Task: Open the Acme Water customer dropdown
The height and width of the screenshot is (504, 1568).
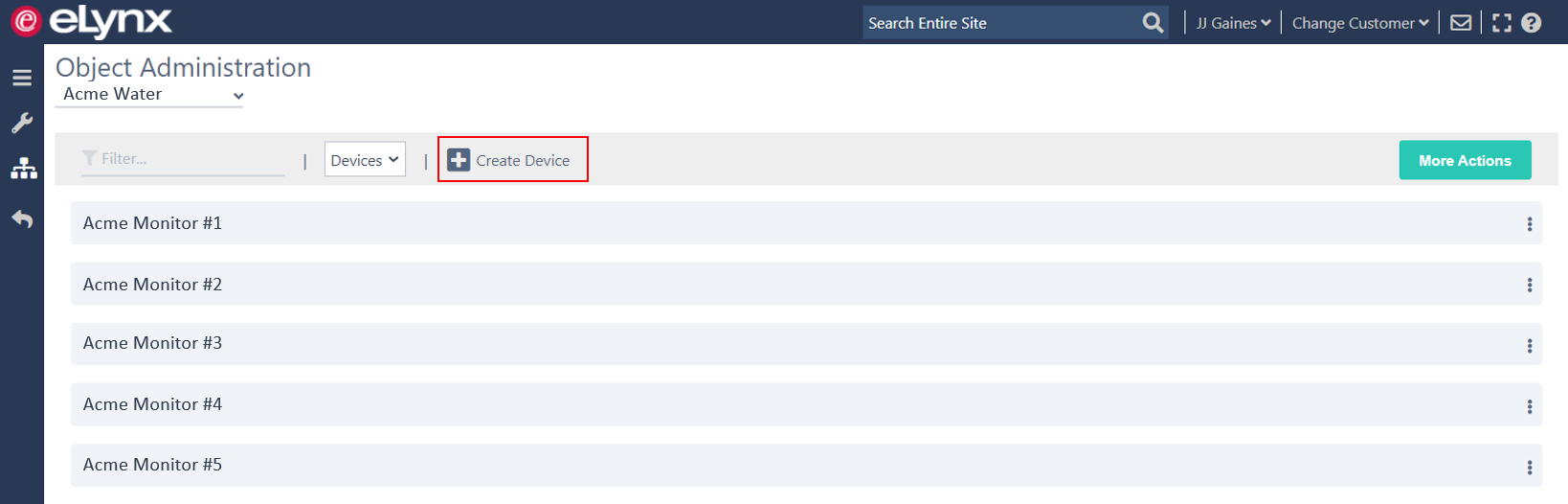Action: [149, 95]
